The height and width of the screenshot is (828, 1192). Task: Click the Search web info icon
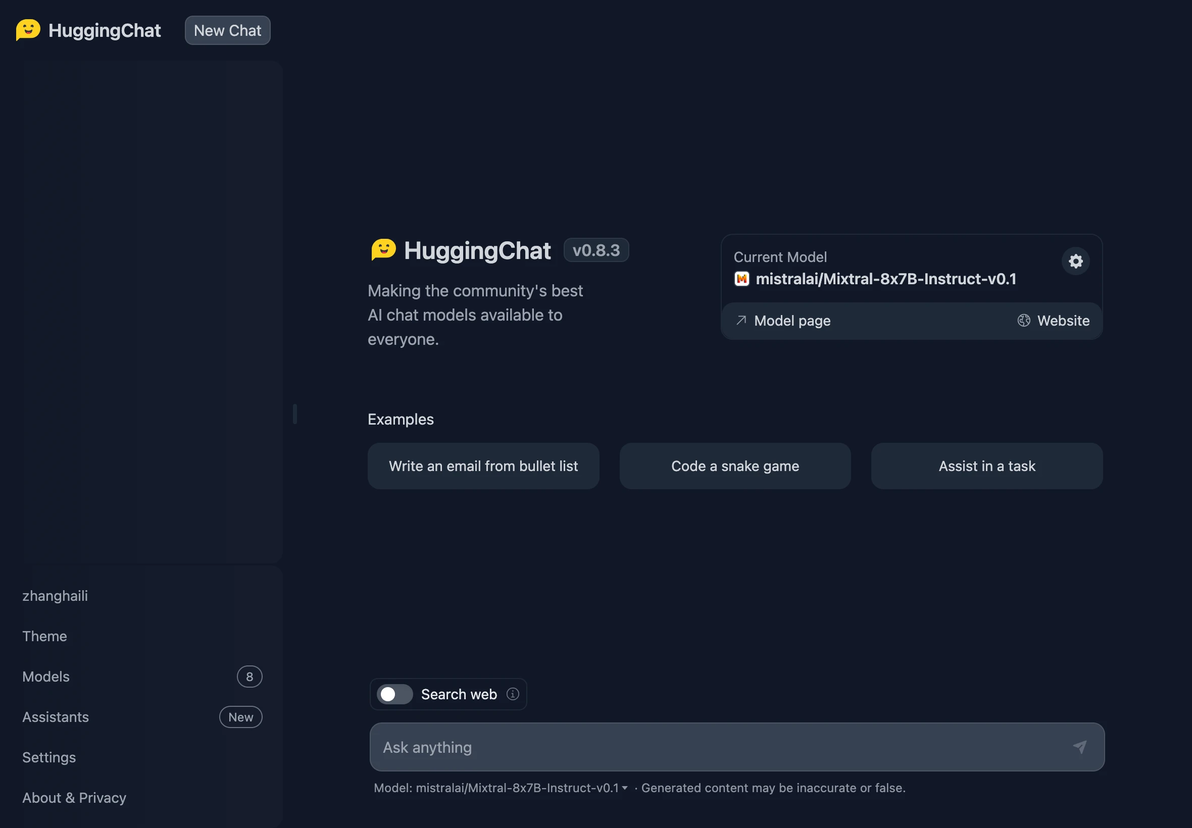point(512,694)
